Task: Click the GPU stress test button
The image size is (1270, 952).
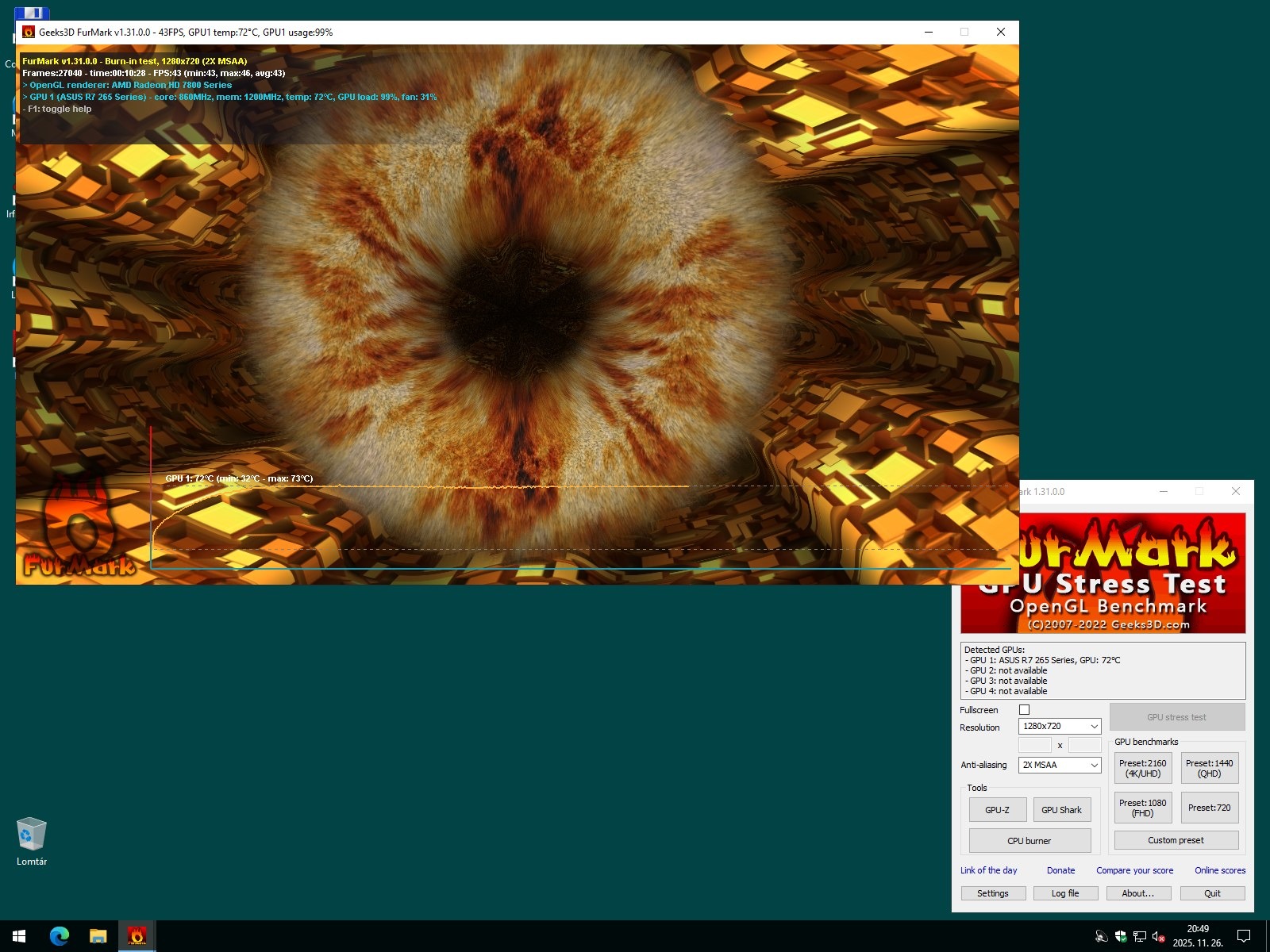Action: [1177, 717]
